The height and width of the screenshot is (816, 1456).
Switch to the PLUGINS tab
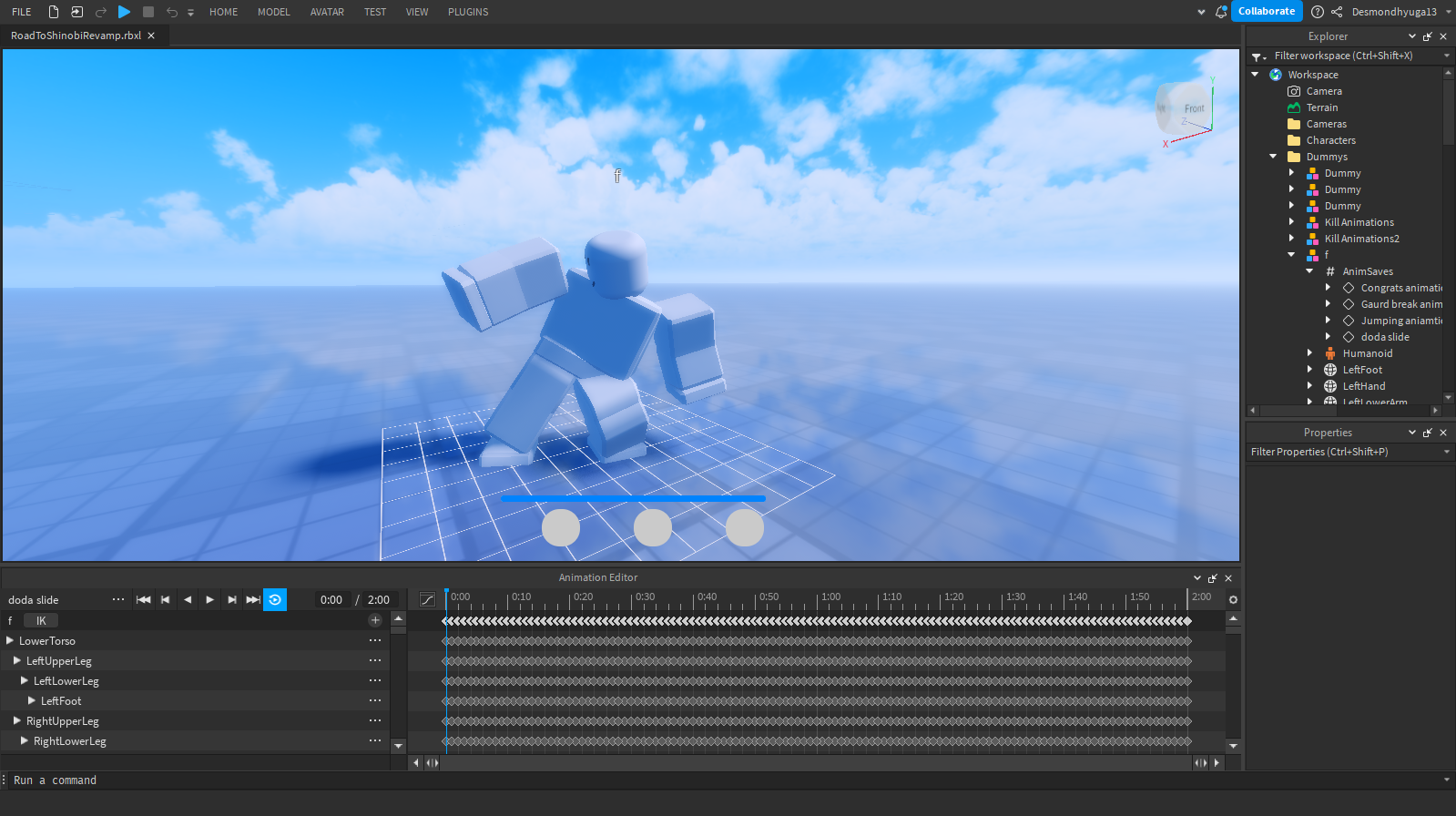coord(468,12)
